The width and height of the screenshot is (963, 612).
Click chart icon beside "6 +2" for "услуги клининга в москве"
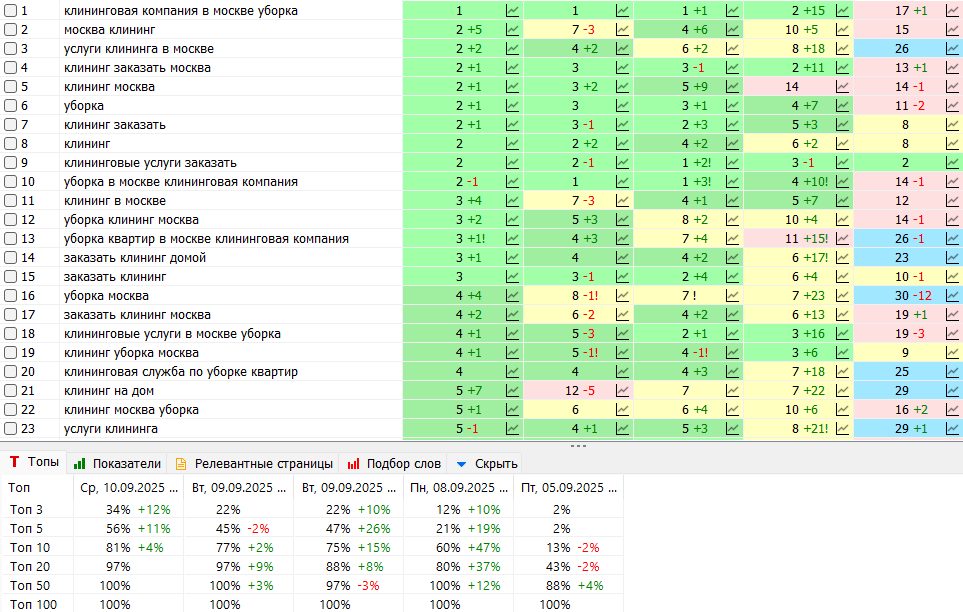[733, 49]
